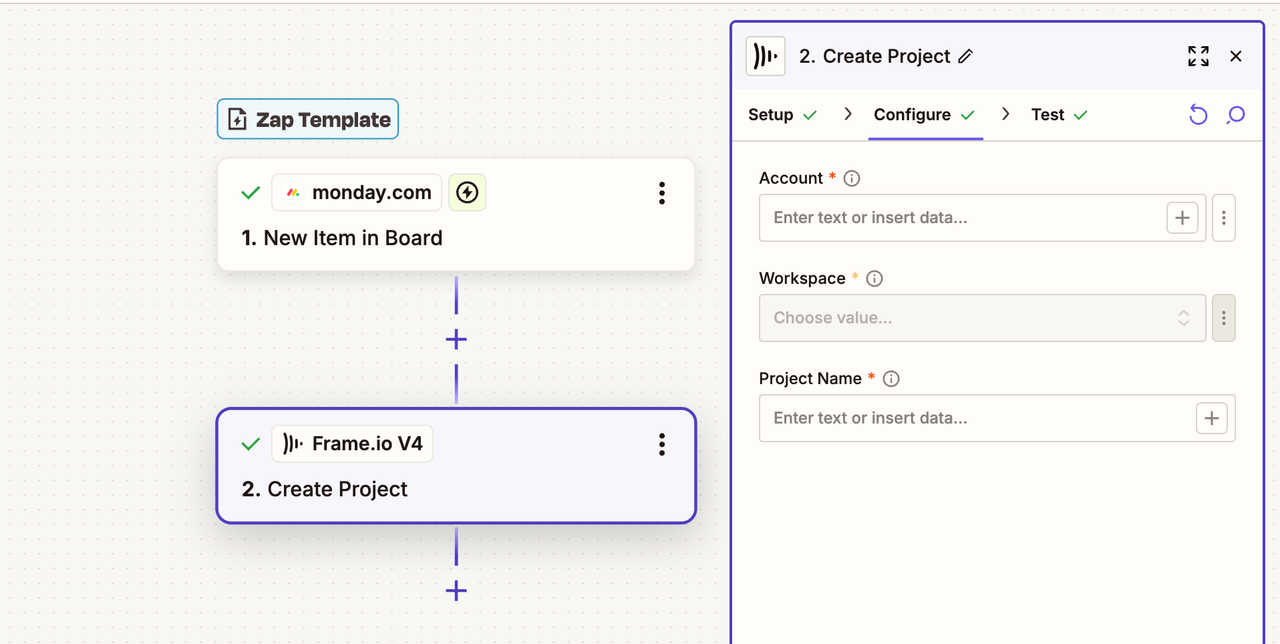
Task: Open Frame.io V4 step three-dot menu
Action: (x=661, y=445)
